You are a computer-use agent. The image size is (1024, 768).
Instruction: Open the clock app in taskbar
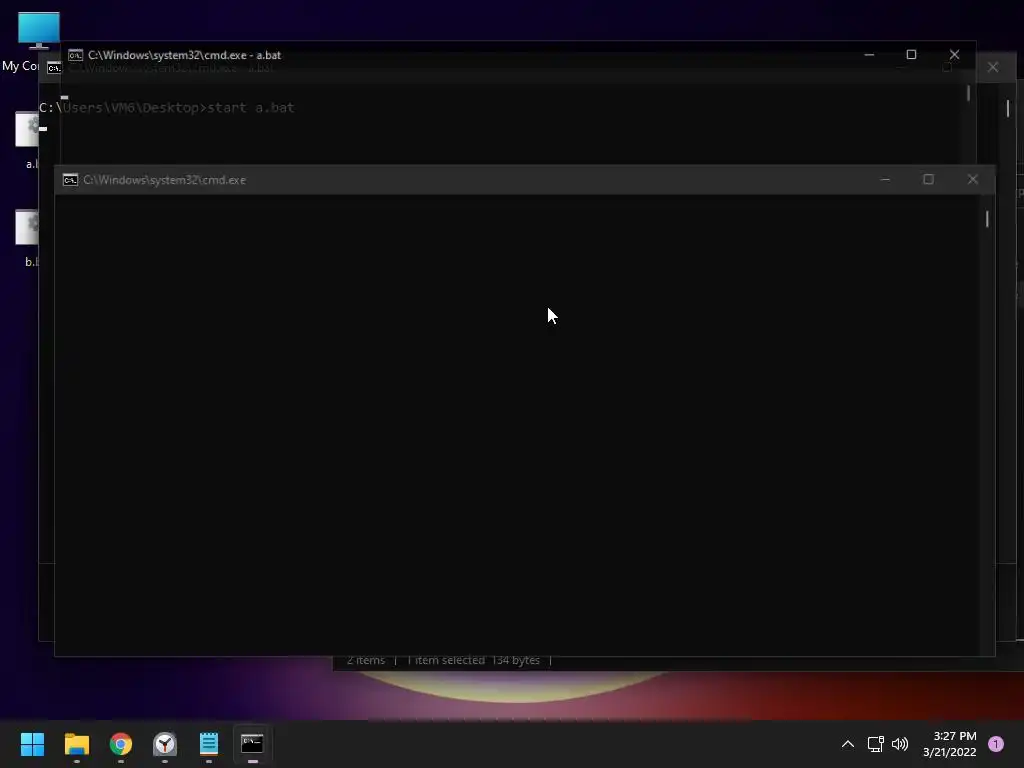[x=165, y=744]
